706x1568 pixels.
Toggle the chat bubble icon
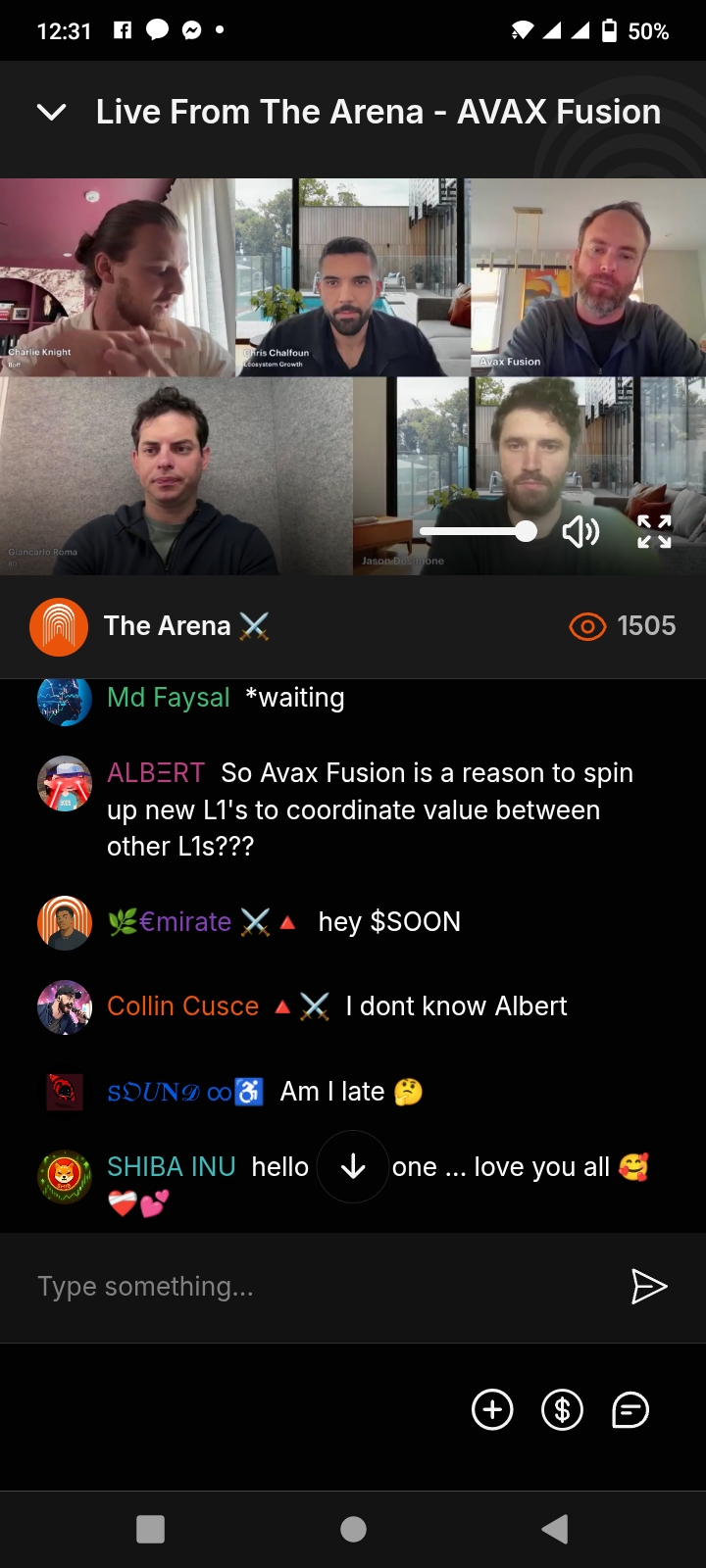(x=630, y=1410)
